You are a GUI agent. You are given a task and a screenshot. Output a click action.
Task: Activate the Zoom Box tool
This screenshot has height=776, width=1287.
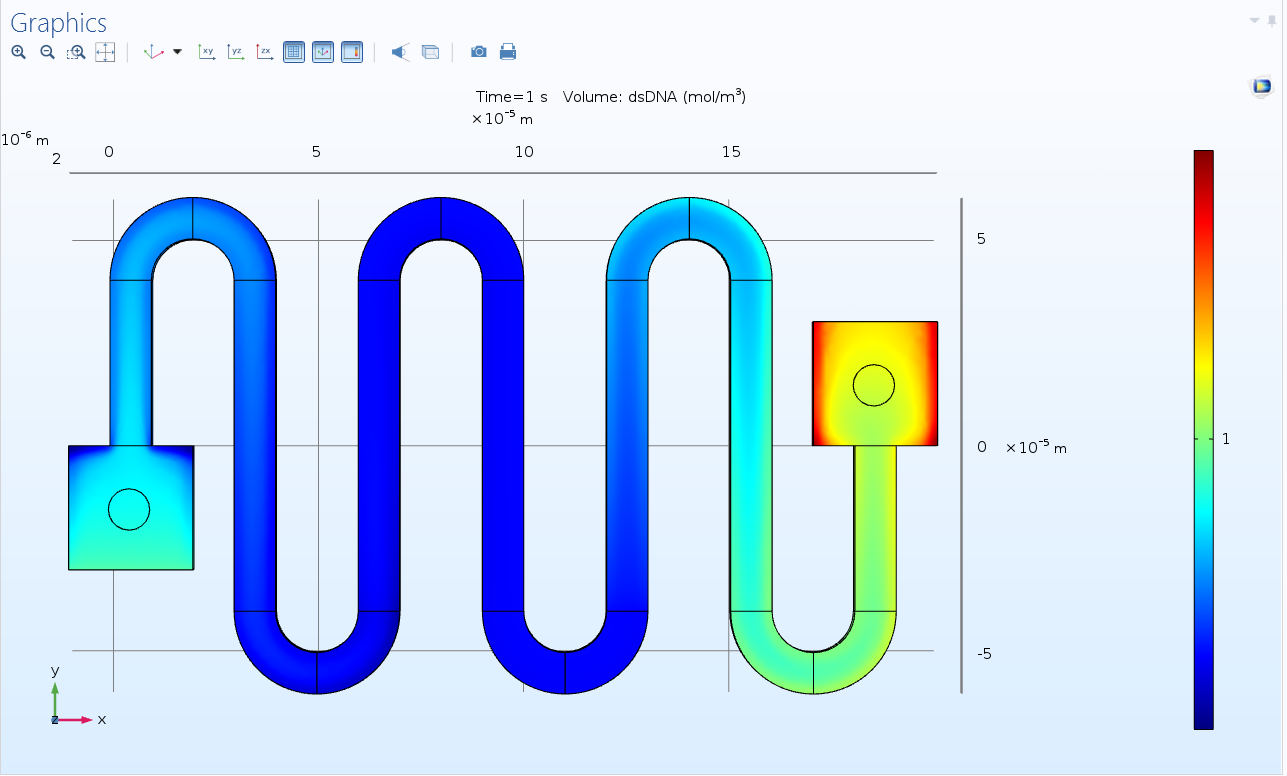(x=76, y=52)
